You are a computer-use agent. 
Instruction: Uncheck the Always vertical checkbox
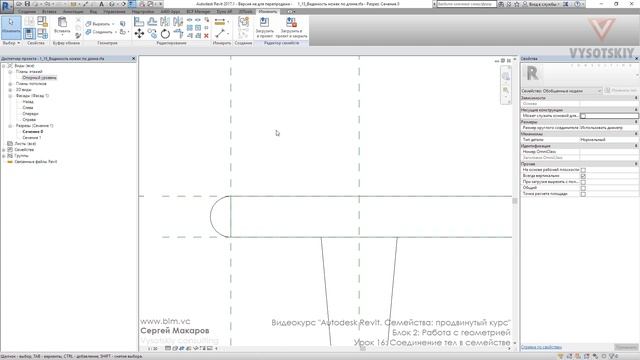pos(583,176)
